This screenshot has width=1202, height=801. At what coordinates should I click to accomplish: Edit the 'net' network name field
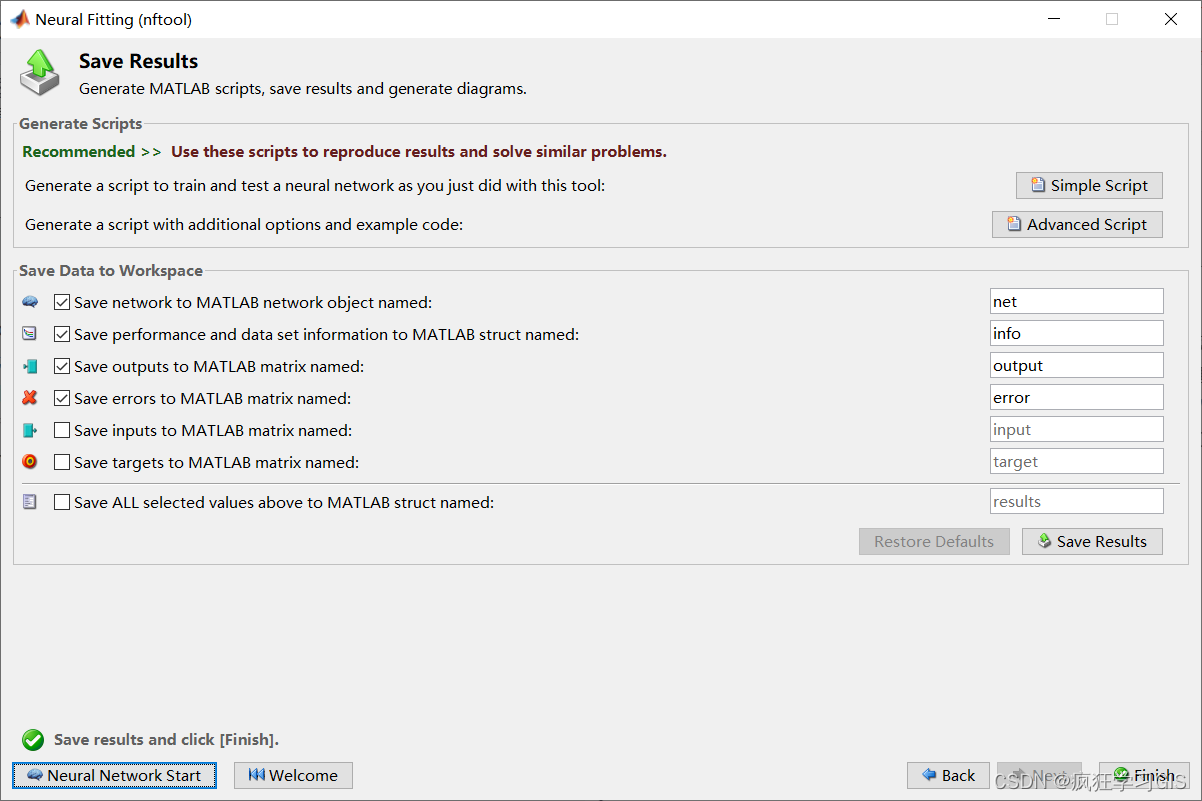(x=1076, y=301)
